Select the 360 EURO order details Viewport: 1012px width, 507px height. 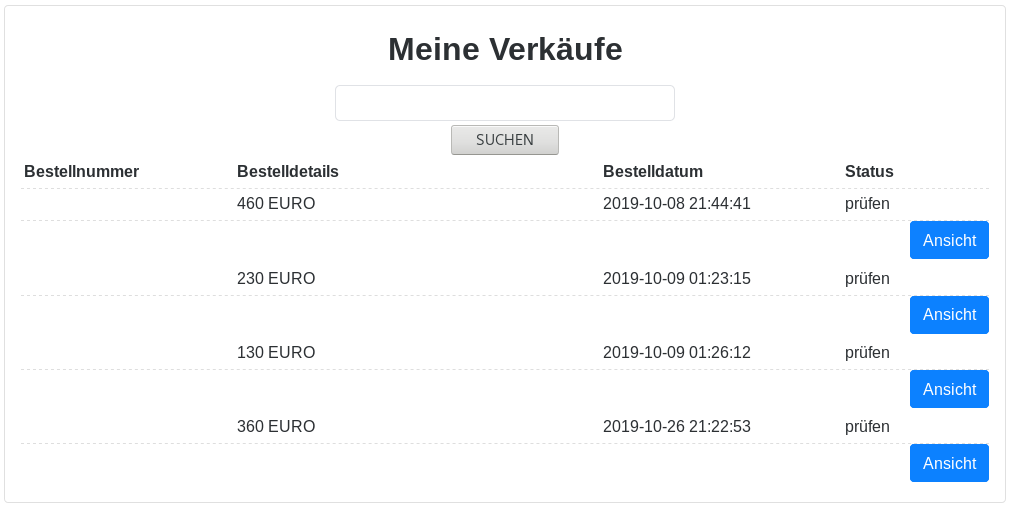coord(276,427)
